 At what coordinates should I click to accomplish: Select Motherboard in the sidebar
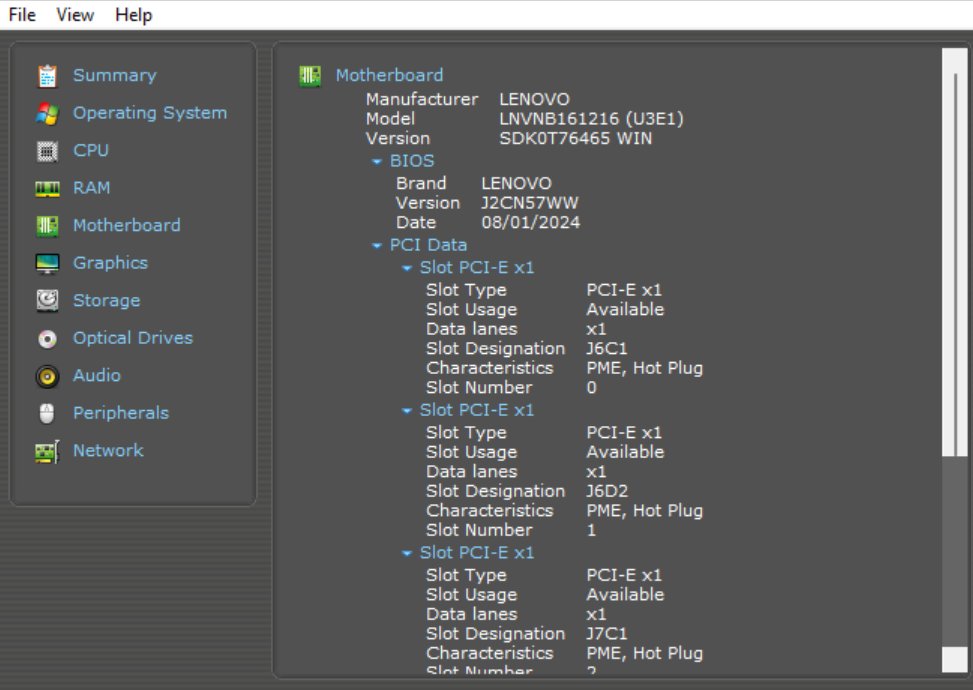click(127, 225)
